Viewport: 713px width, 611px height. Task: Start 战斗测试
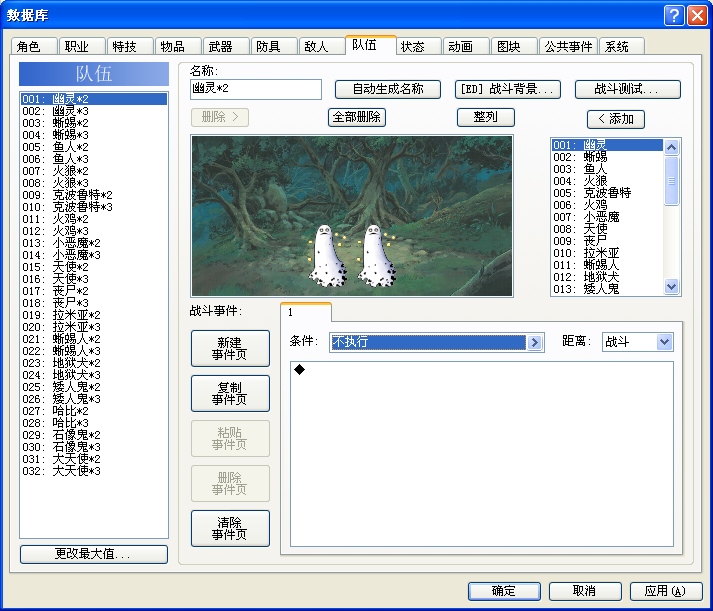coord(628,89)
